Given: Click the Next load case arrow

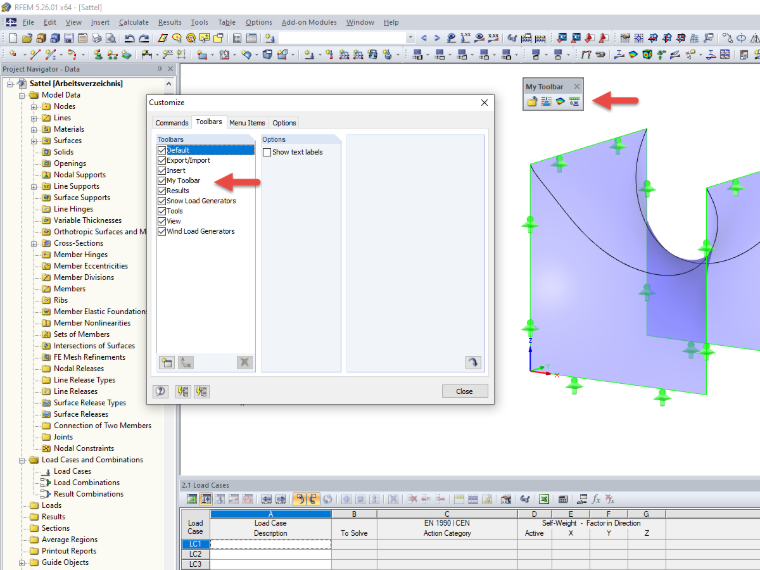Looking at the screenshot, I should click(x=437, y=38).
